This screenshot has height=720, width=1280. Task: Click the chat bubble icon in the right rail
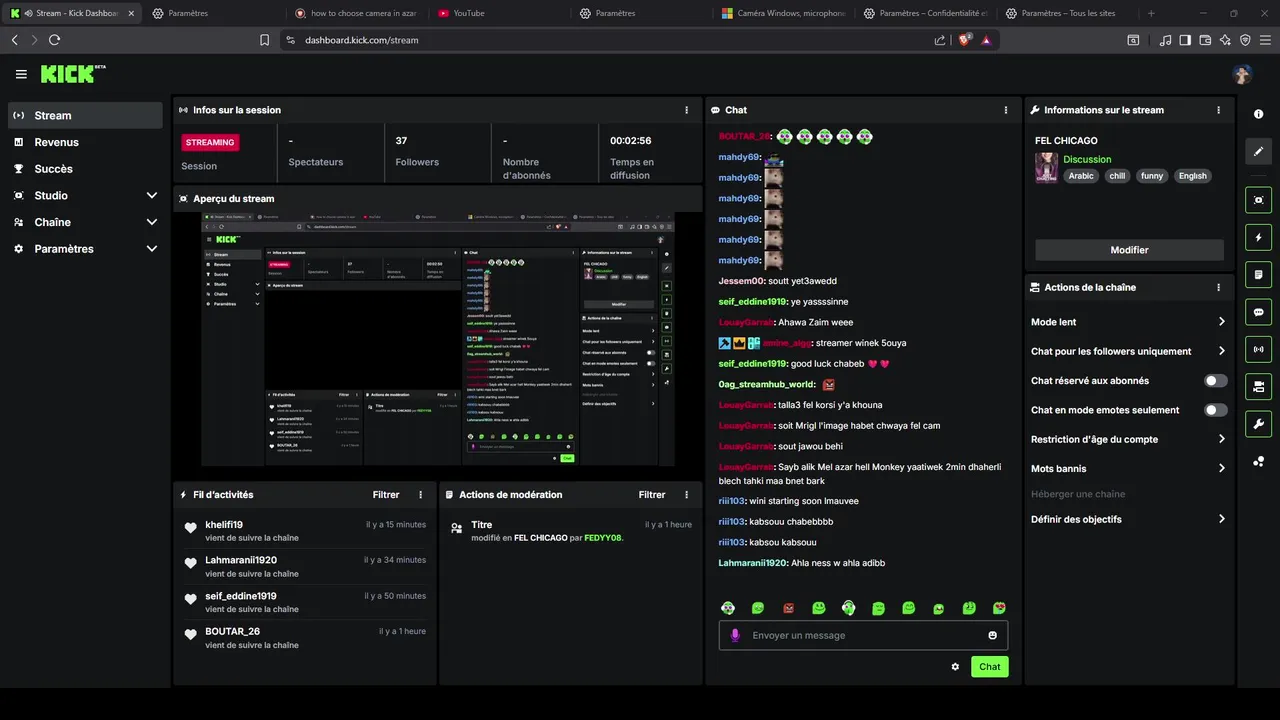click(1258, 312)
